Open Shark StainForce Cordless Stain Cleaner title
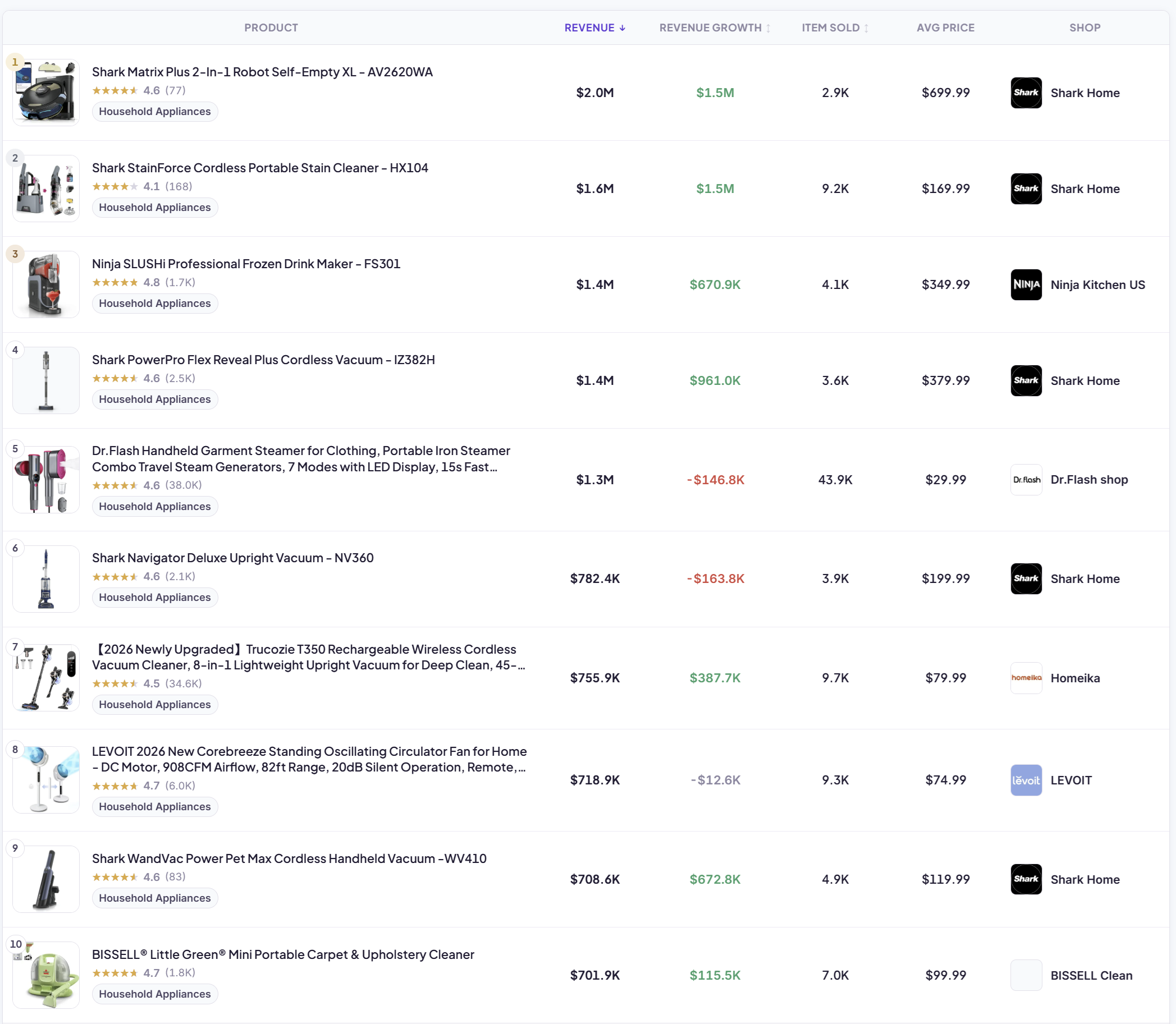This screenshot has width=1176, height=1024. point(260,168)
